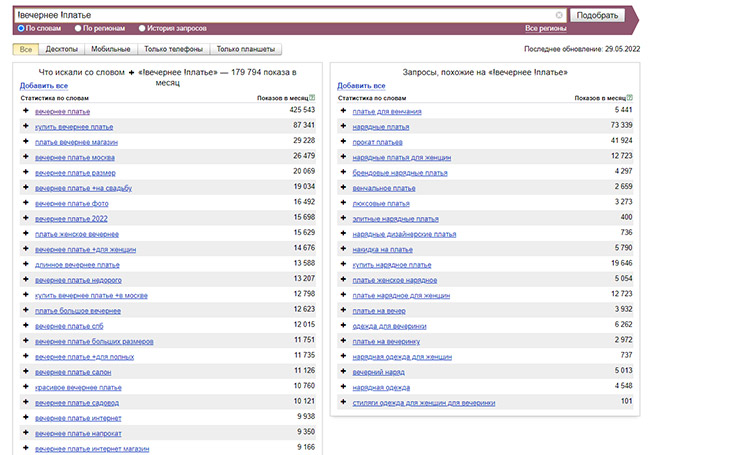Viewport: 750px width, 455px height.
Task: Add 'вечерний наряд' with its plus icon
Action: click(x=343, y=371)
